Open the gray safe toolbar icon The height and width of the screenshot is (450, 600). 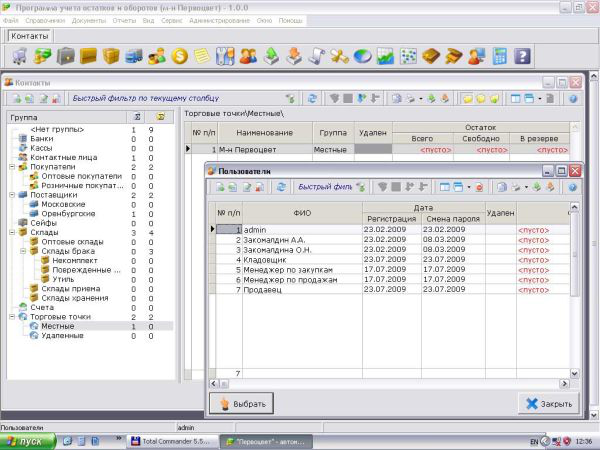pyautogui.click(x=65, y=57)
